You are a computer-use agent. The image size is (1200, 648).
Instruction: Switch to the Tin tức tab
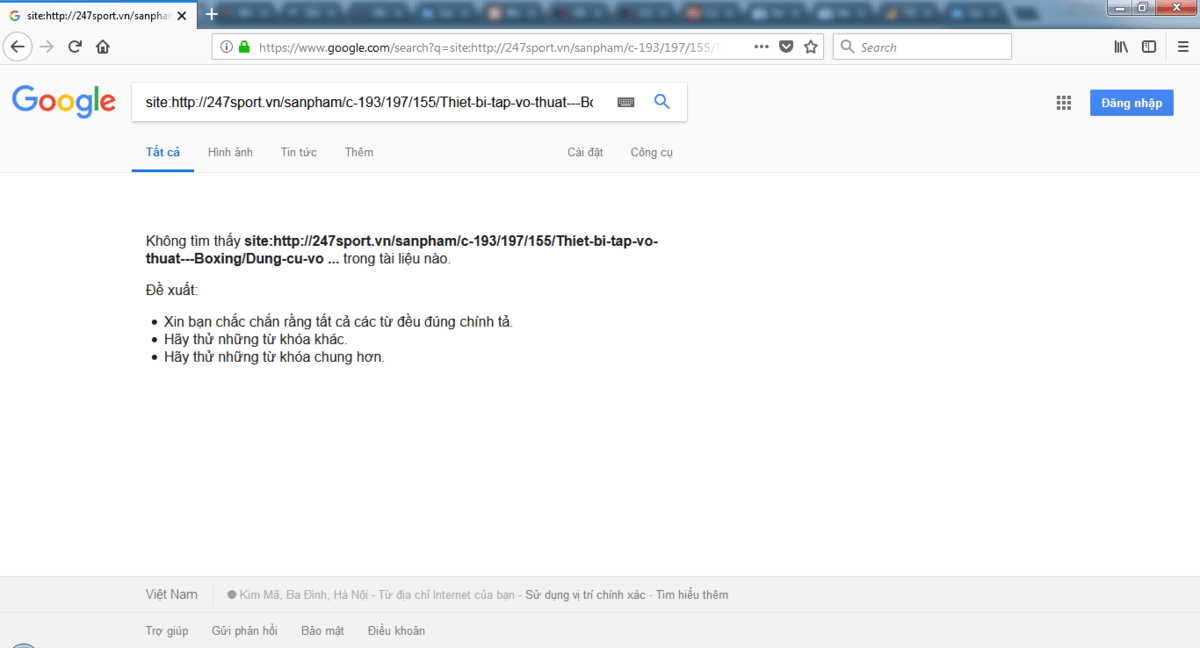tap(299, 152)
